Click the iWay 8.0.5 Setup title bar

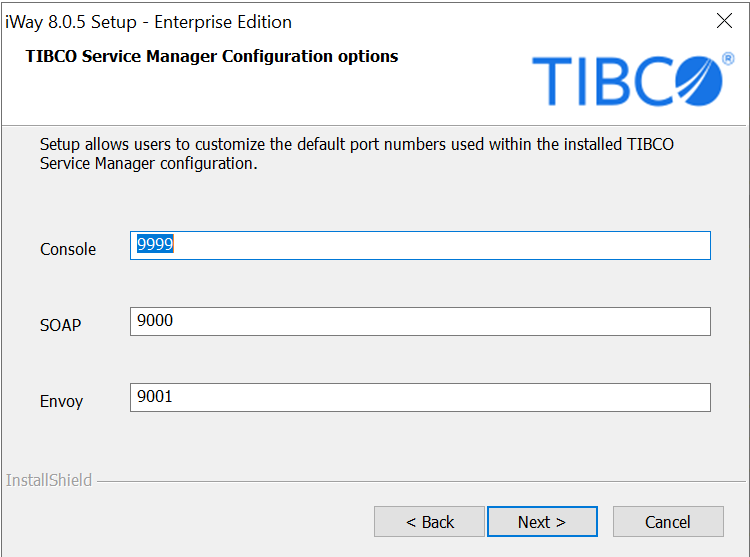148,22
